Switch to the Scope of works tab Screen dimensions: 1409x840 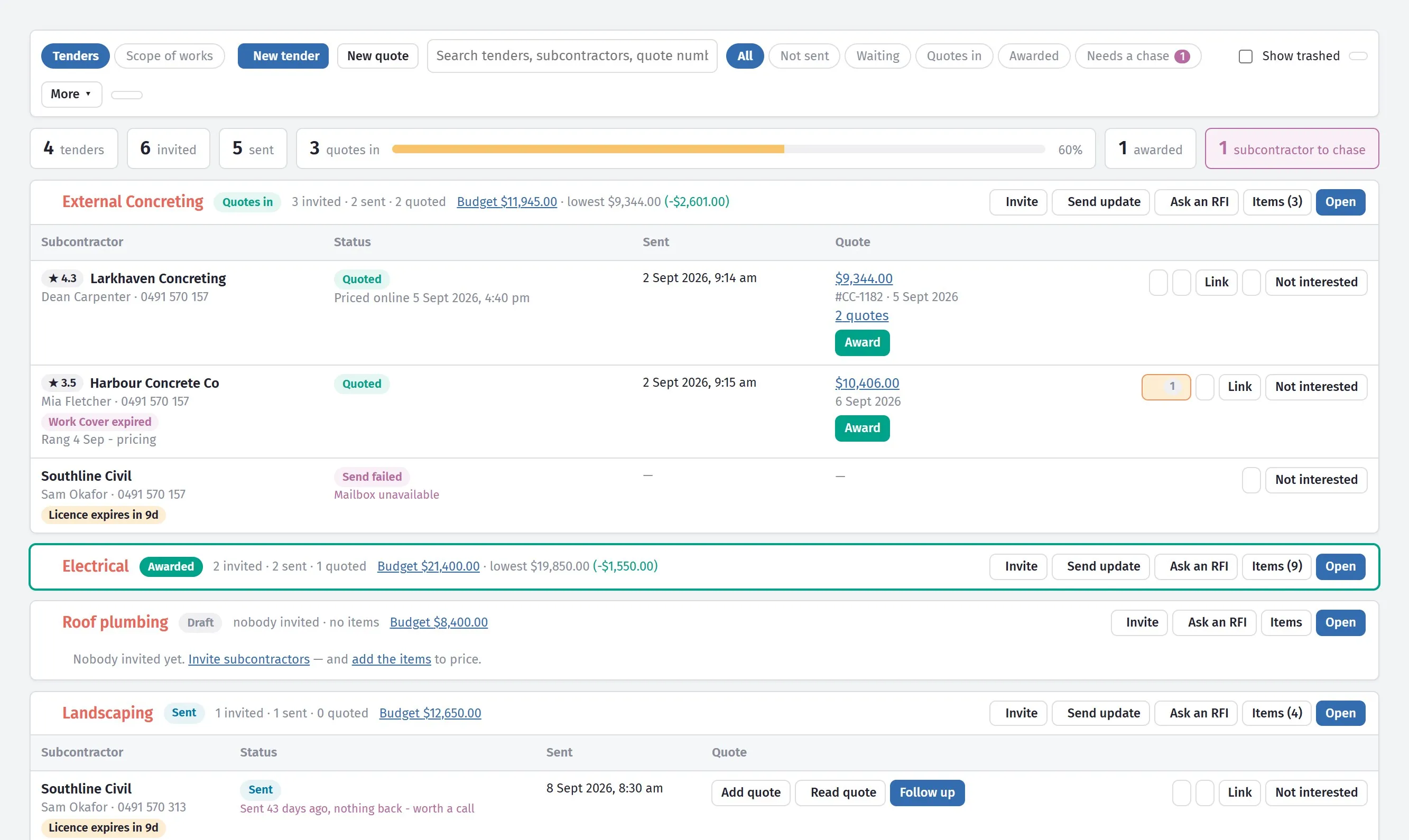tap(169, 56)
